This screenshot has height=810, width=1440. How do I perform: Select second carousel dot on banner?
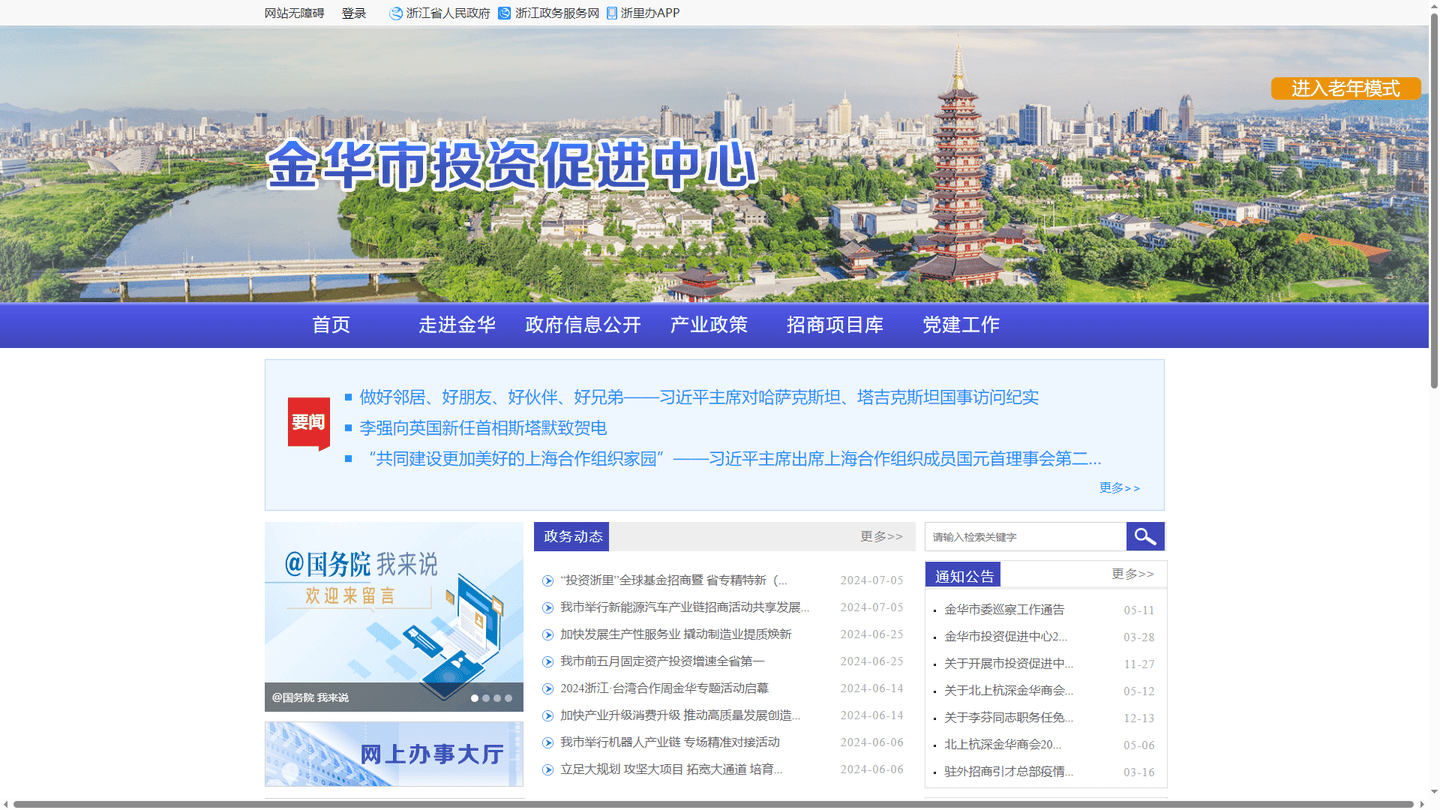click(486, 698)
